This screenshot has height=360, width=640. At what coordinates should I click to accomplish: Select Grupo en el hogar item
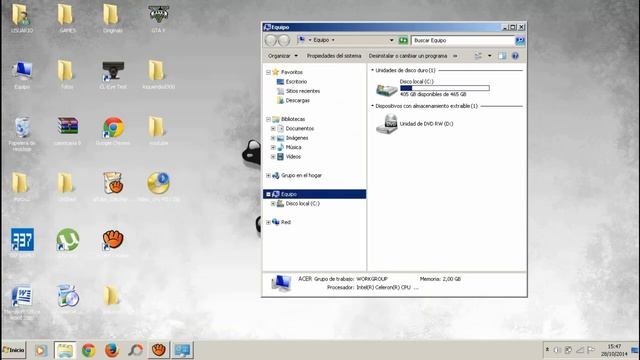297,176
